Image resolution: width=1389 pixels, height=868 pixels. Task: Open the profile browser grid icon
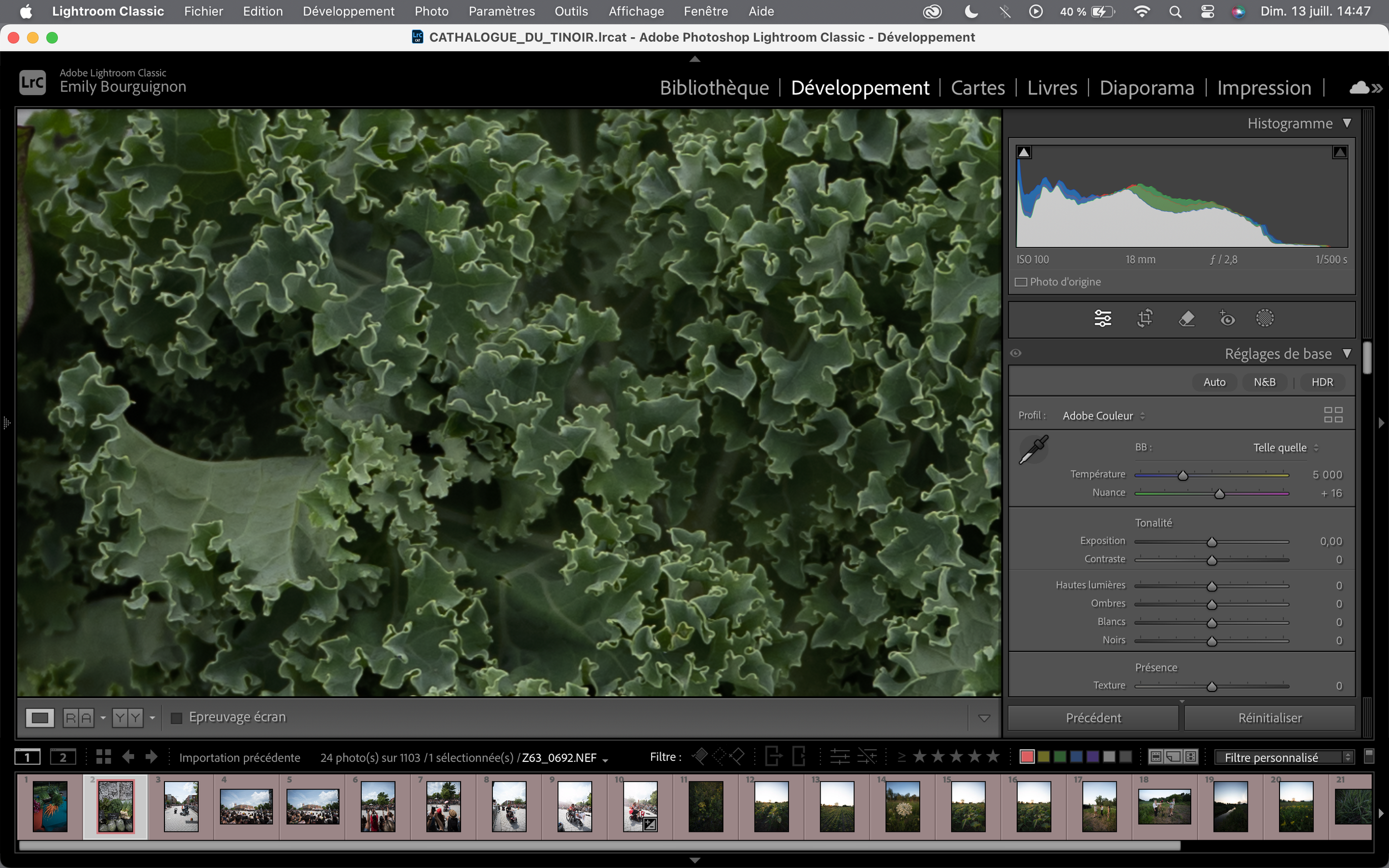point(1333,414)
